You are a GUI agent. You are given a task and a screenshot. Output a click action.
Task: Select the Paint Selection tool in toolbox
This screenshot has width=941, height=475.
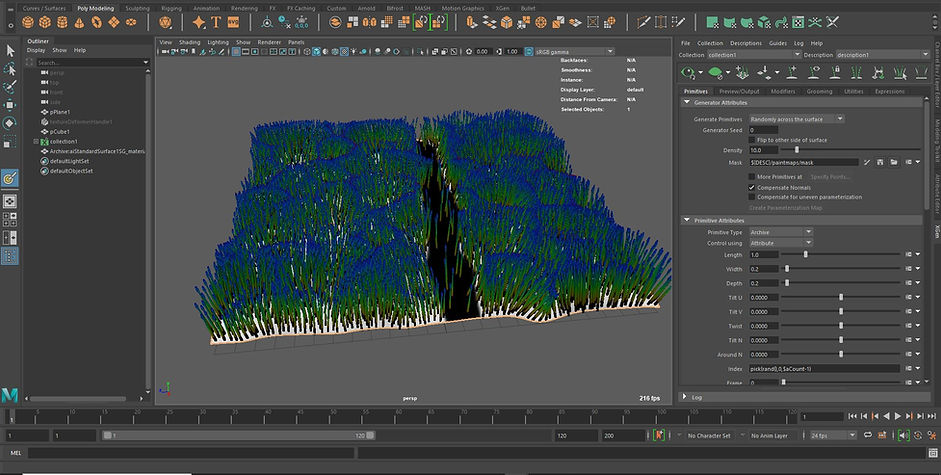(x=10, y=87)
